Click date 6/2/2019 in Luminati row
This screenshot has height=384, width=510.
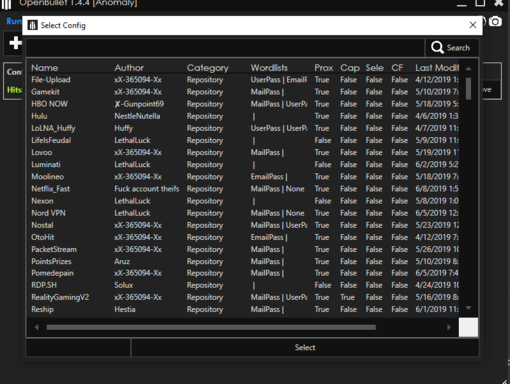(437, 165)
